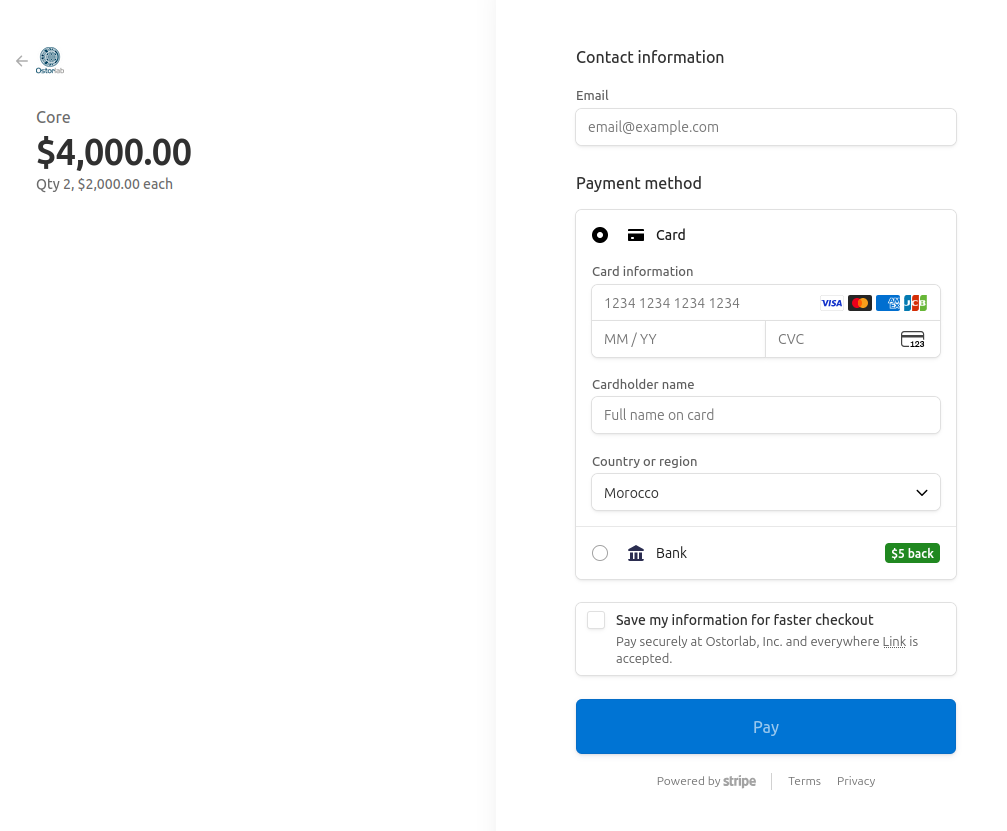Focus the CVC input field
This screenshot has height=831, width=1007.
pyautogui.click(x=853, y=339)
